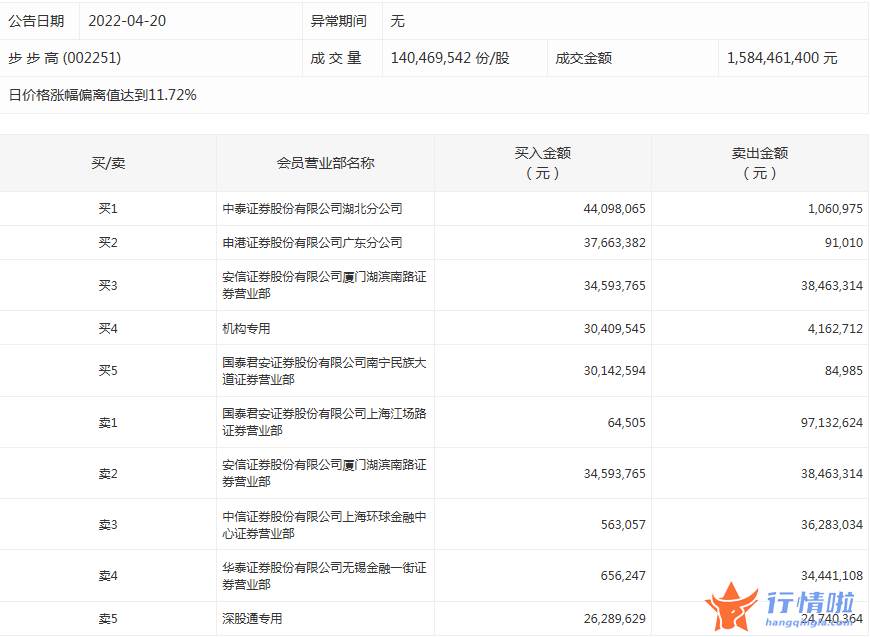This screenshot has width=870, height=637.
Task: Click the 会员营业部名称 column header
Action: point(326,163)
